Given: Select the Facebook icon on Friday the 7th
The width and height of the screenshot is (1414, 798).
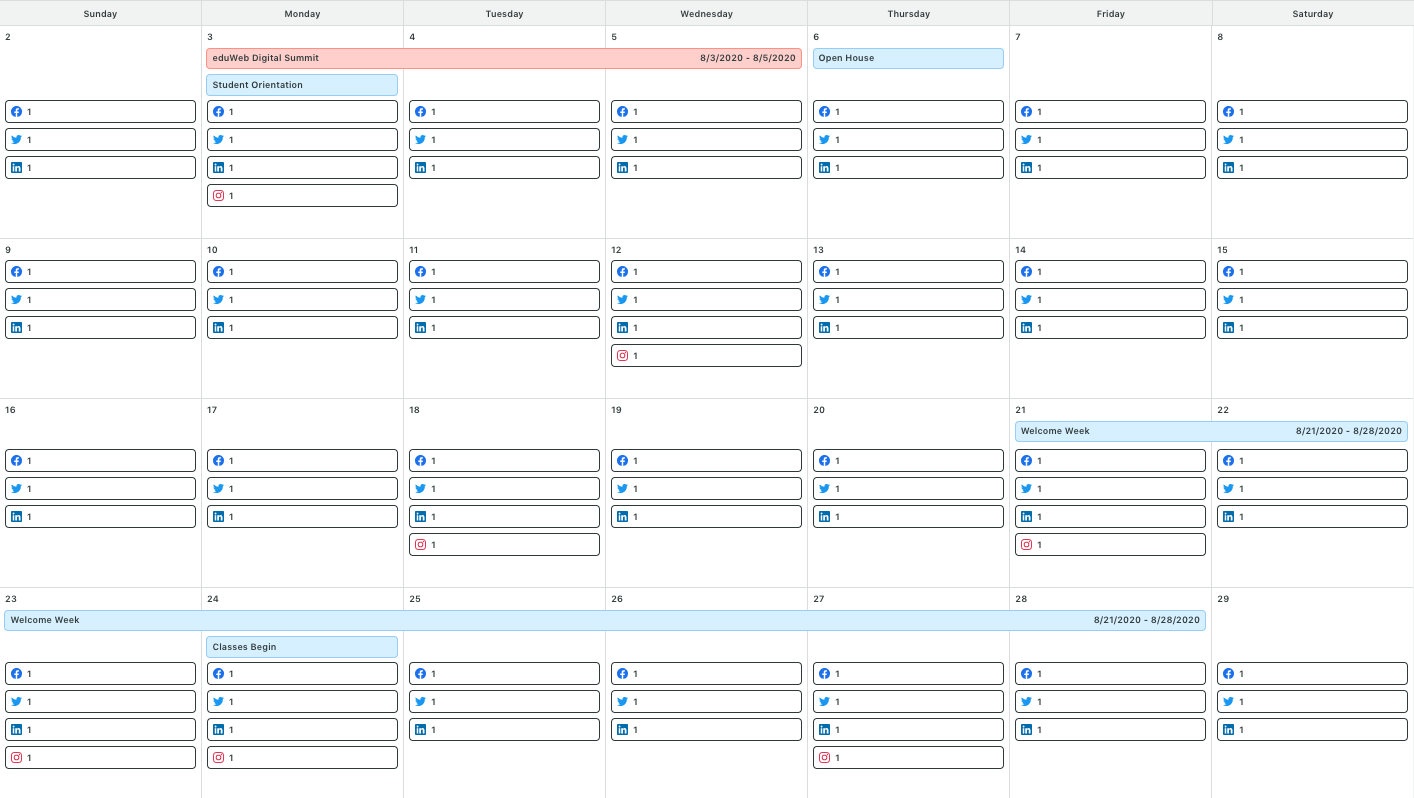Looking at the screenshot, I should [x=1026, y=112].
